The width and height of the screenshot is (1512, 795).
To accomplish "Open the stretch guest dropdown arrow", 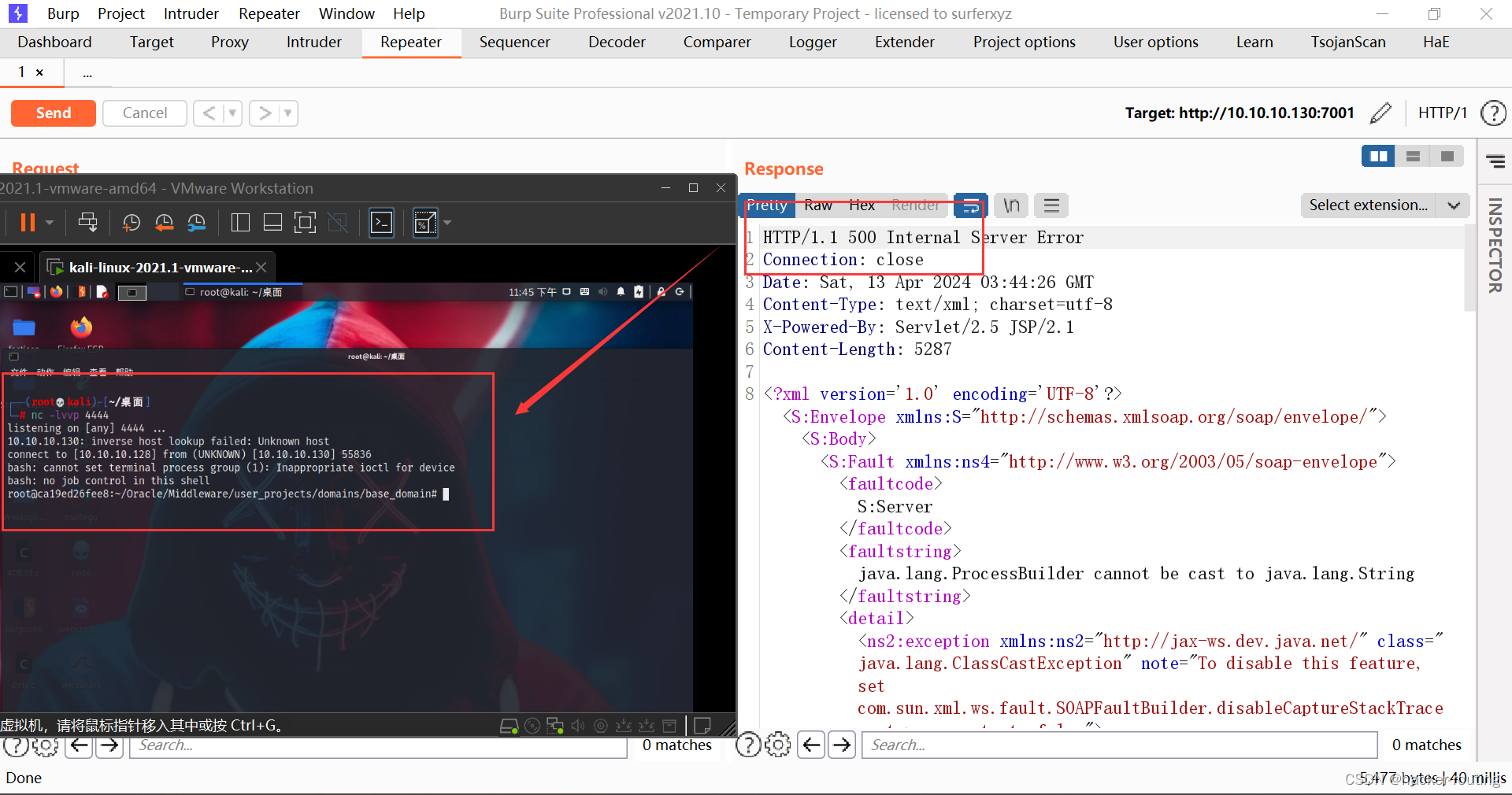I will coord(447,224).
